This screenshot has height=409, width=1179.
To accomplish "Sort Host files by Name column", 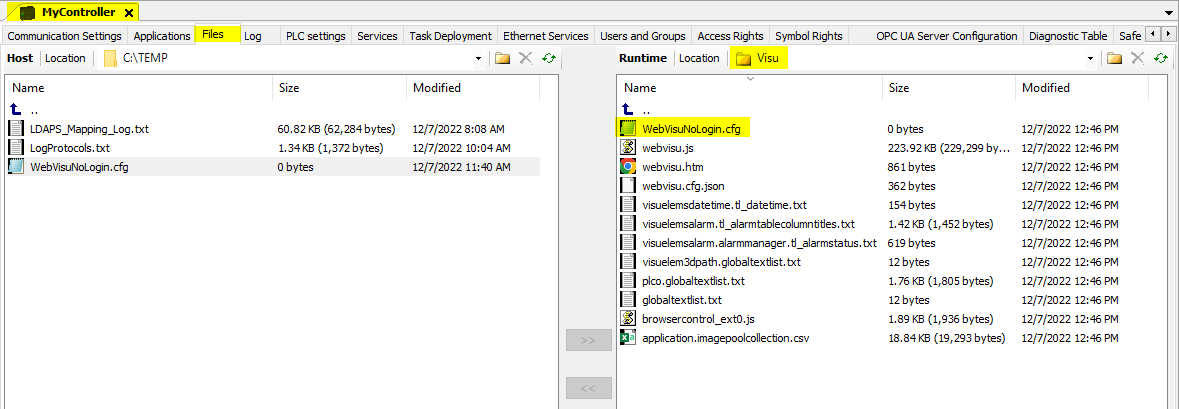I will tap(138, 87).
